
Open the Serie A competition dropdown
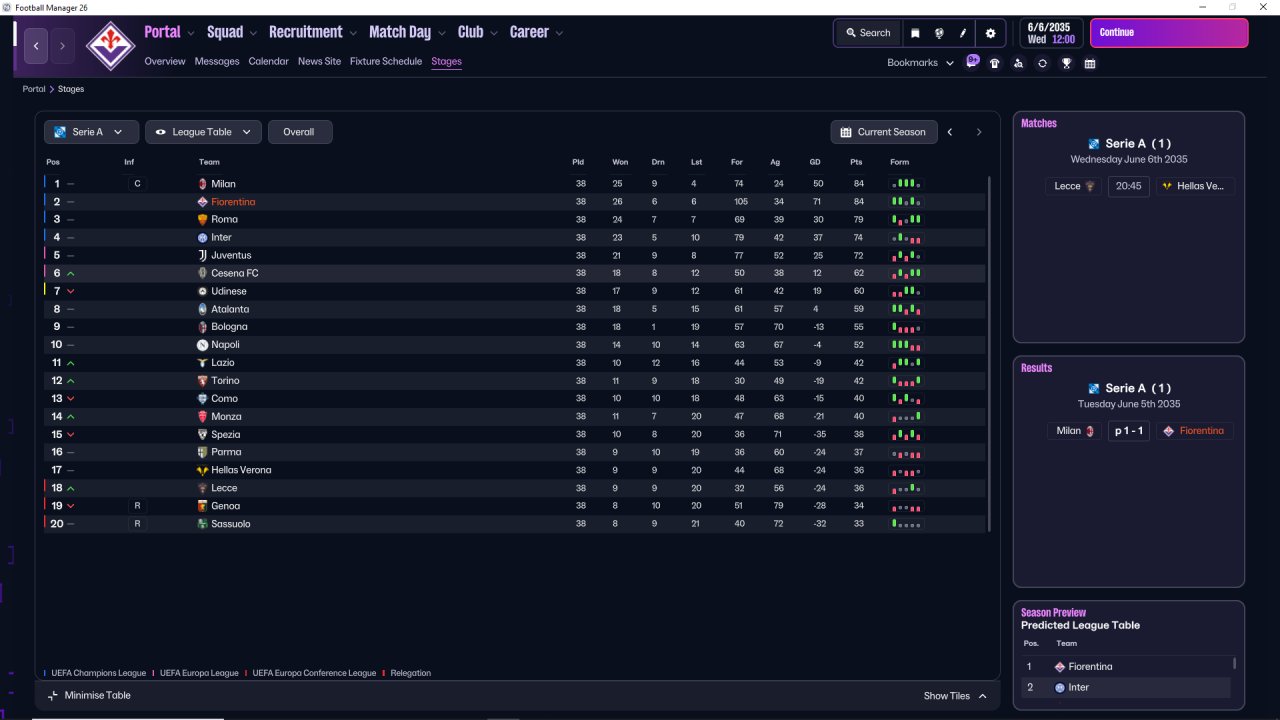click(91, 132)
